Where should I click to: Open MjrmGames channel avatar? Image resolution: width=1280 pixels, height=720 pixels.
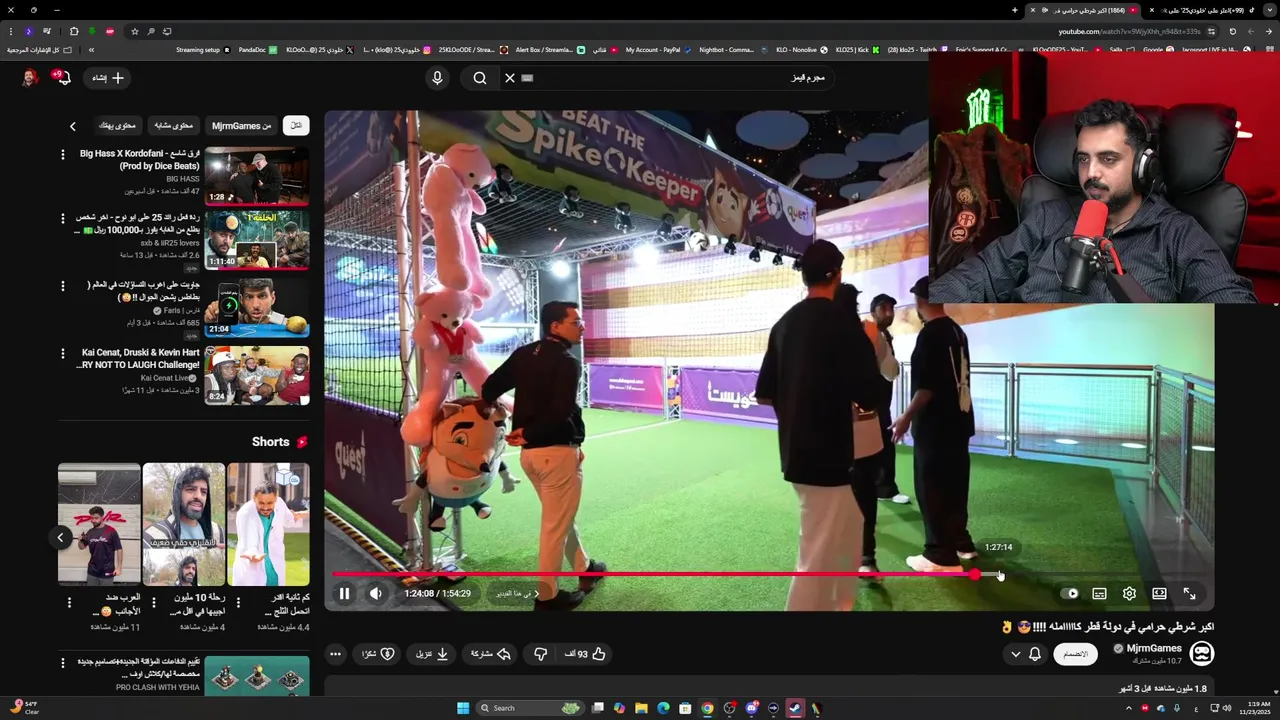click(x=1202, y=654)
